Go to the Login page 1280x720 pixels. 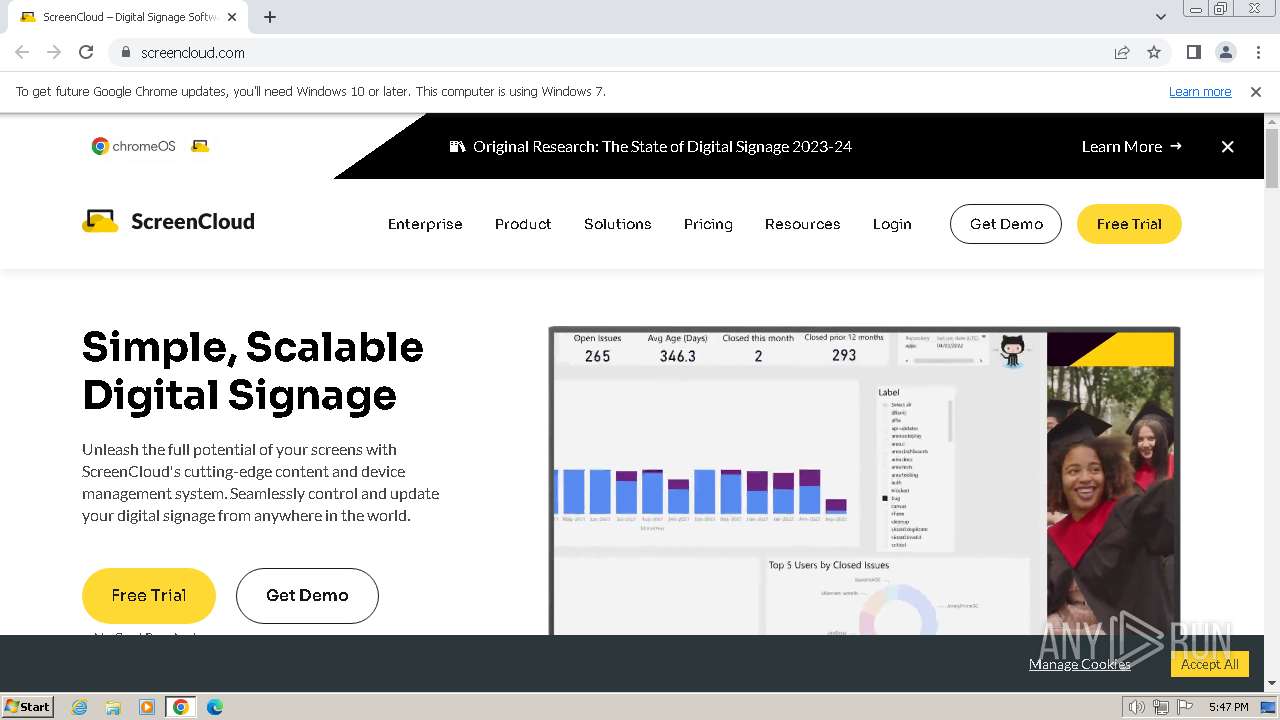tap(892, 224)
